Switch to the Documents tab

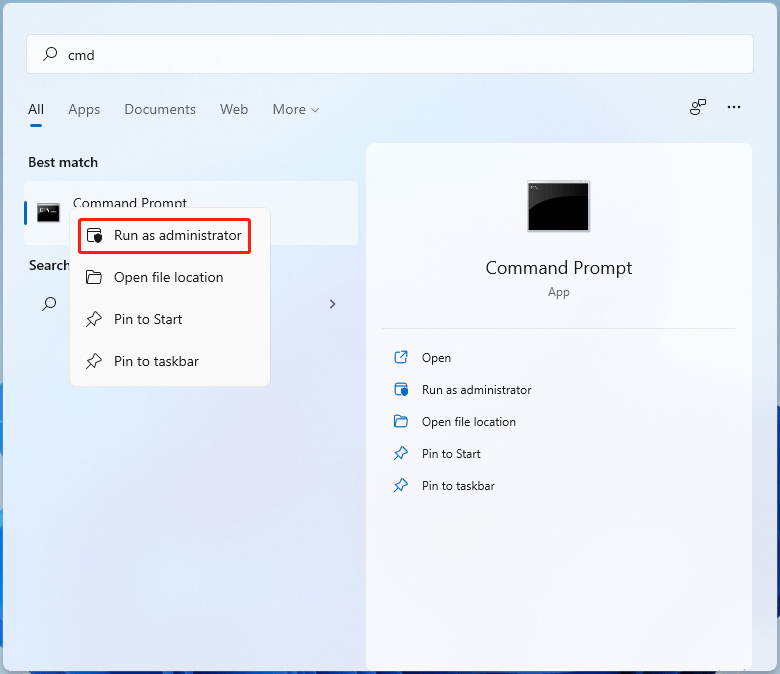click(x=160, y=109)
